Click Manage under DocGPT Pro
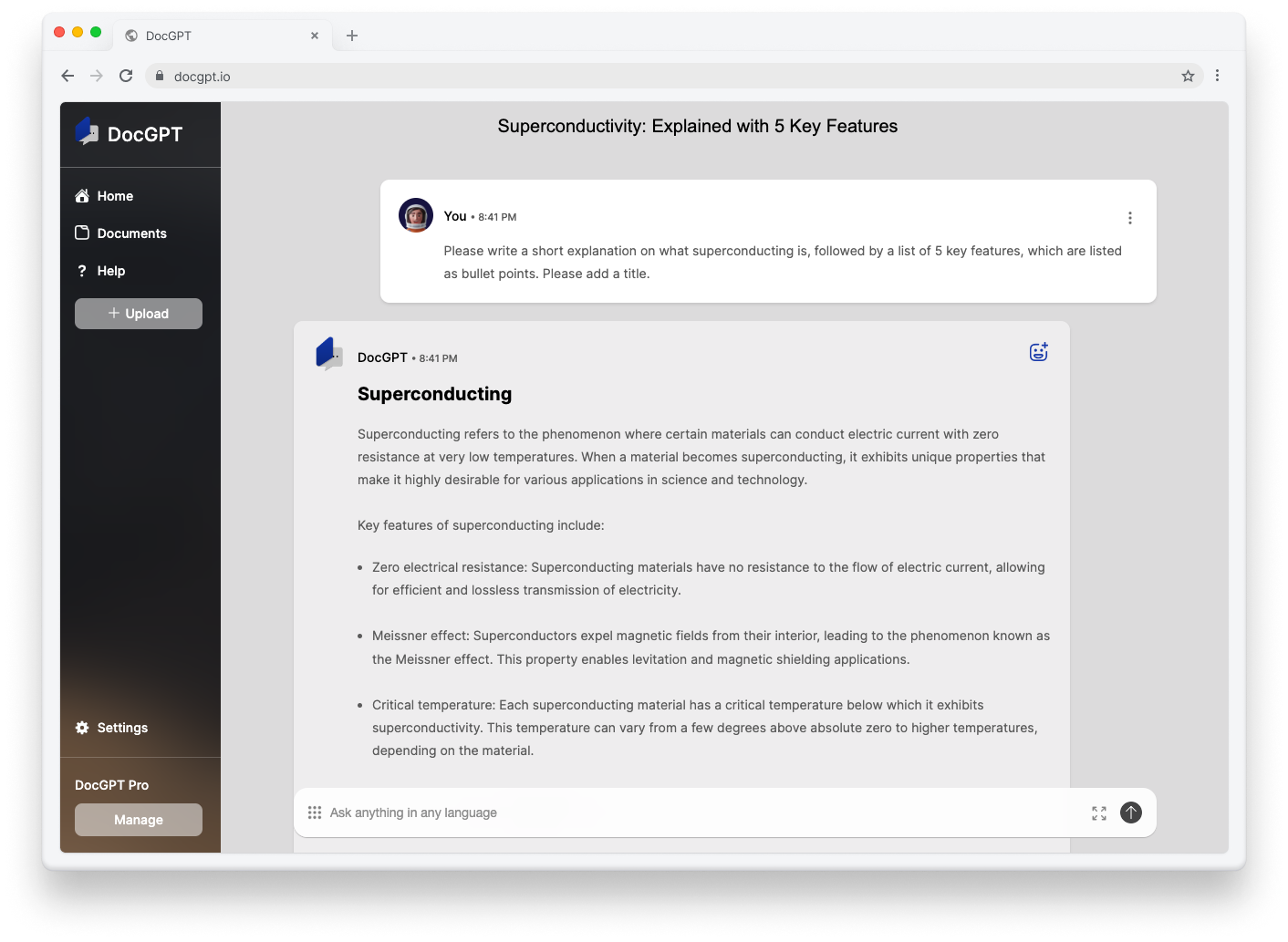The height and width of the screenshot is (942, 1288). [138, 820]
